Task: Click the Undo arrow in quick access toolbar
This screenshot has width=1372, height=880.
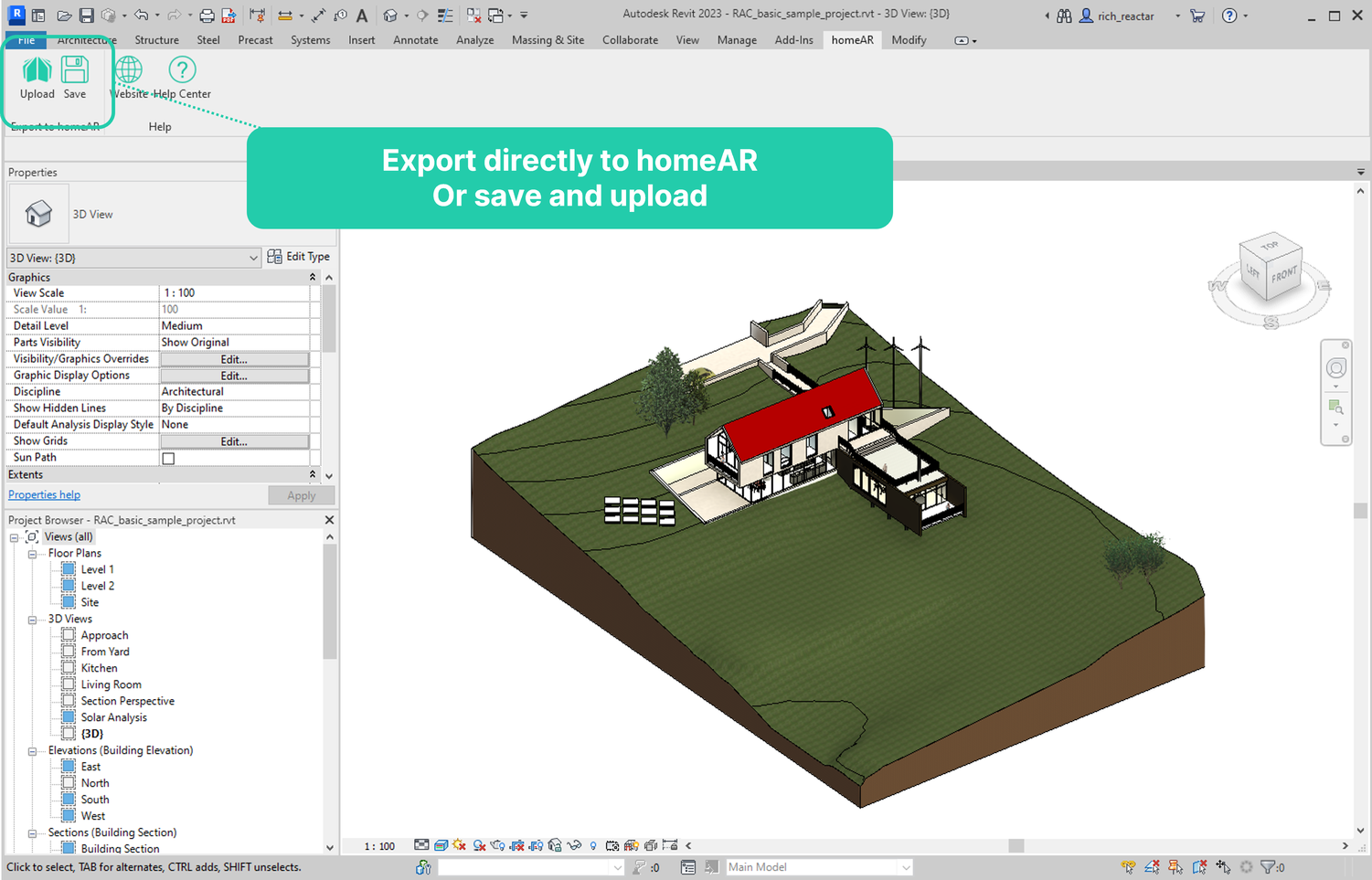Action: click(x=141, y=16)
